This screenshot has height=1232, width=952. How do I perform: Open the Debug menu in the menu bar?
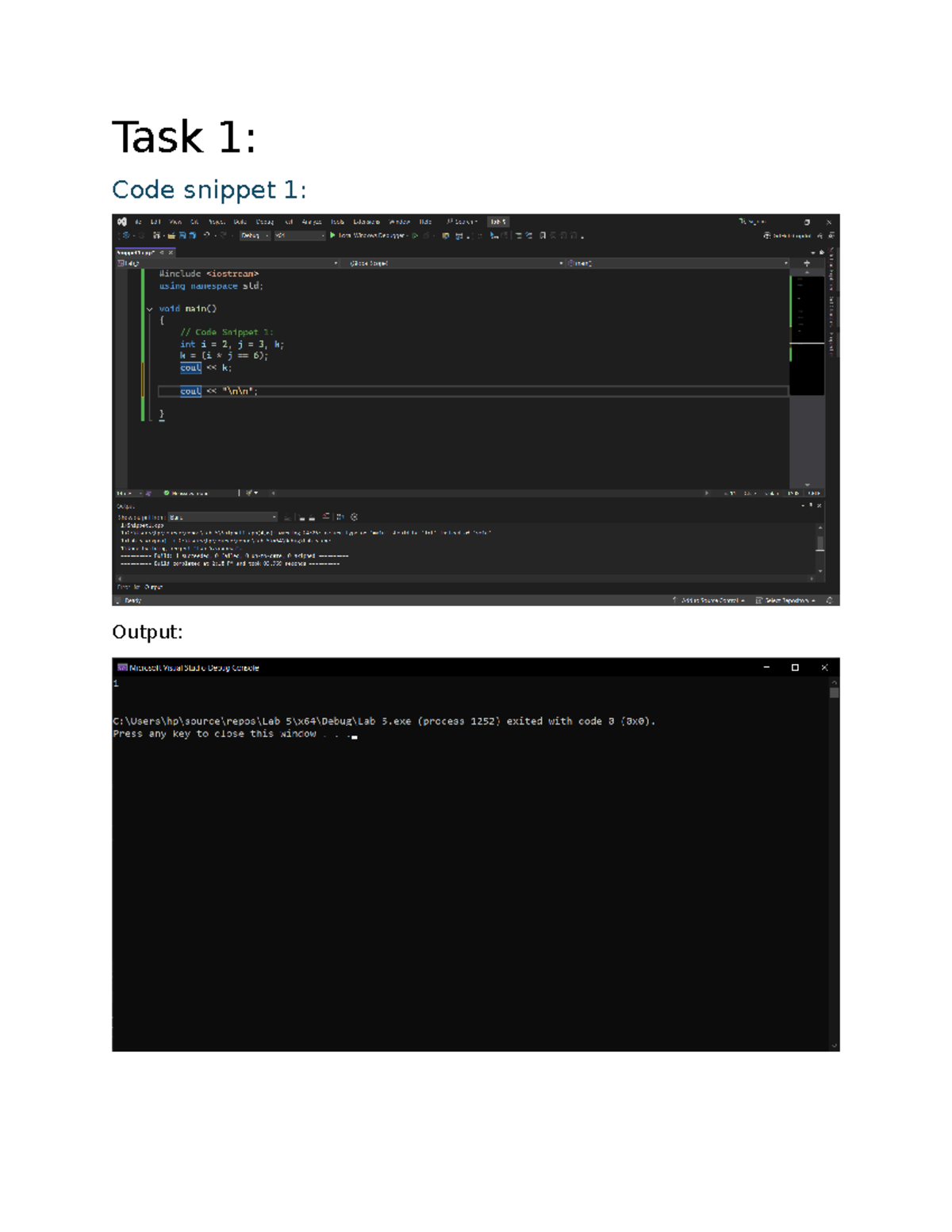pyautogui.click(x=264, y=222)
